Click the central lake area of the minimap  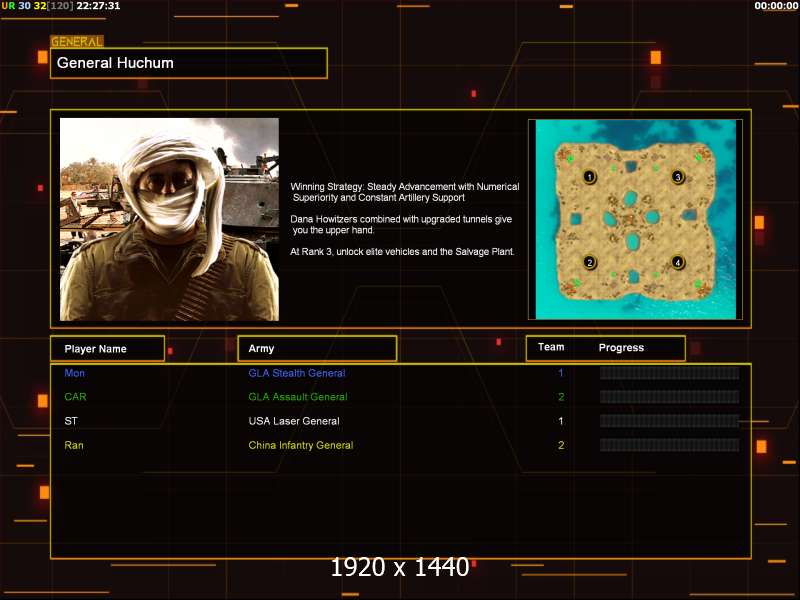(632, 219)
